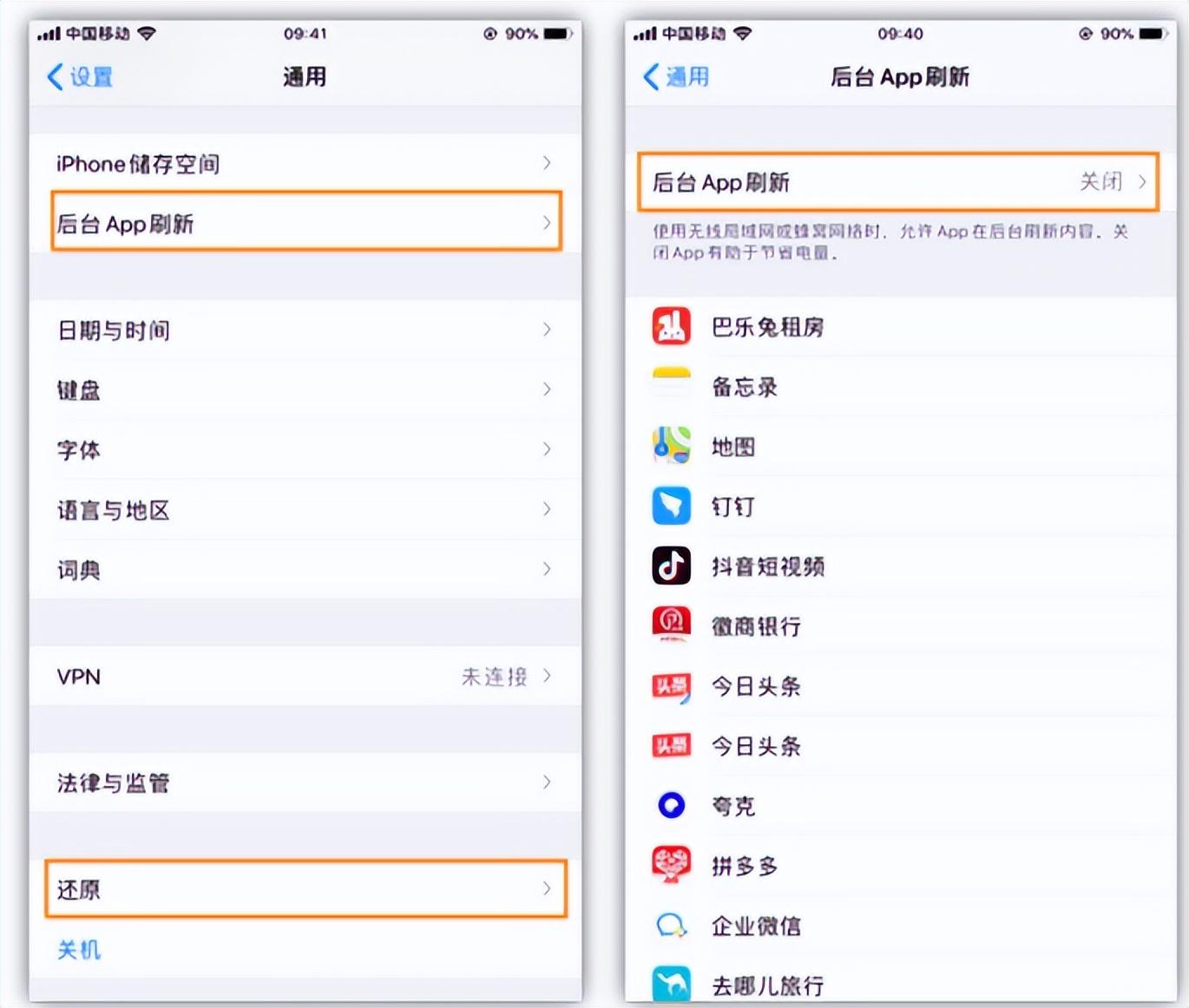This screenshot has width=1189, height=1008.
Task: Select 语言与地区 label
Action: tap(114, 510)
